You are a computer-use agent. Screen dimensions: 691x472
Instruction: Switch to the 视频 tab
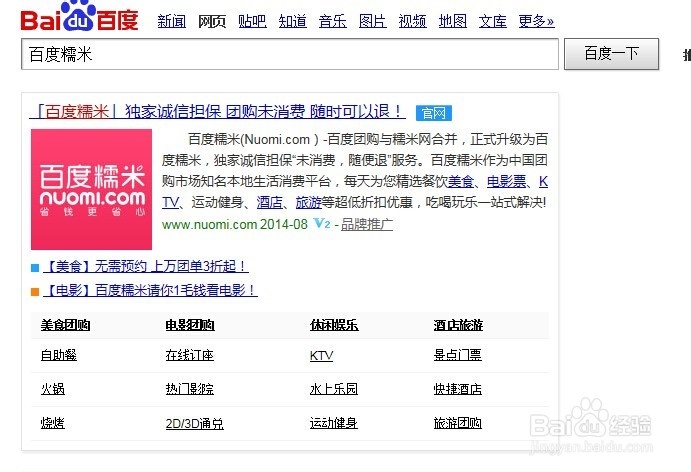[x=412, y=21]
